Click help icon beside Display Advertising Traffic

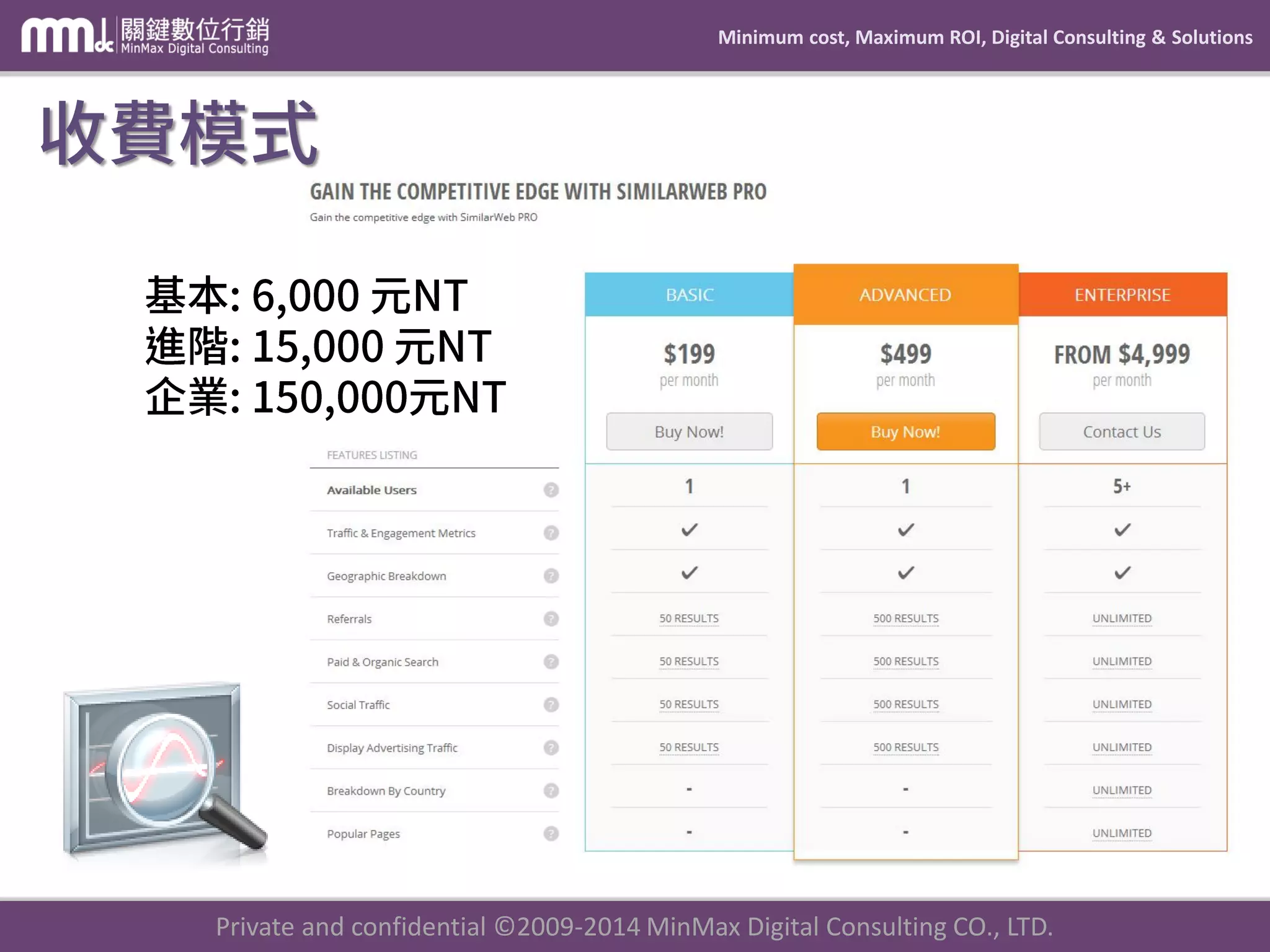pyautogui.click(x=551, y=747)
